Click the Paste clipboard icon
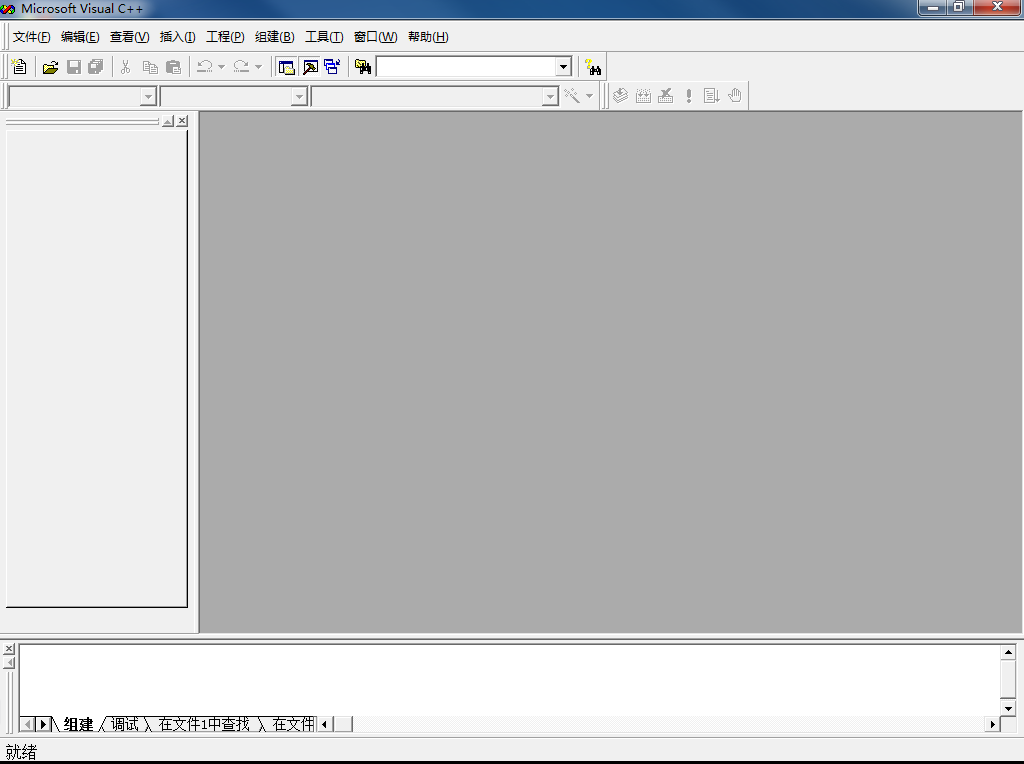The height and width of the screenshot is (764, 1024). pyautogui.click(x=173, y=67)
